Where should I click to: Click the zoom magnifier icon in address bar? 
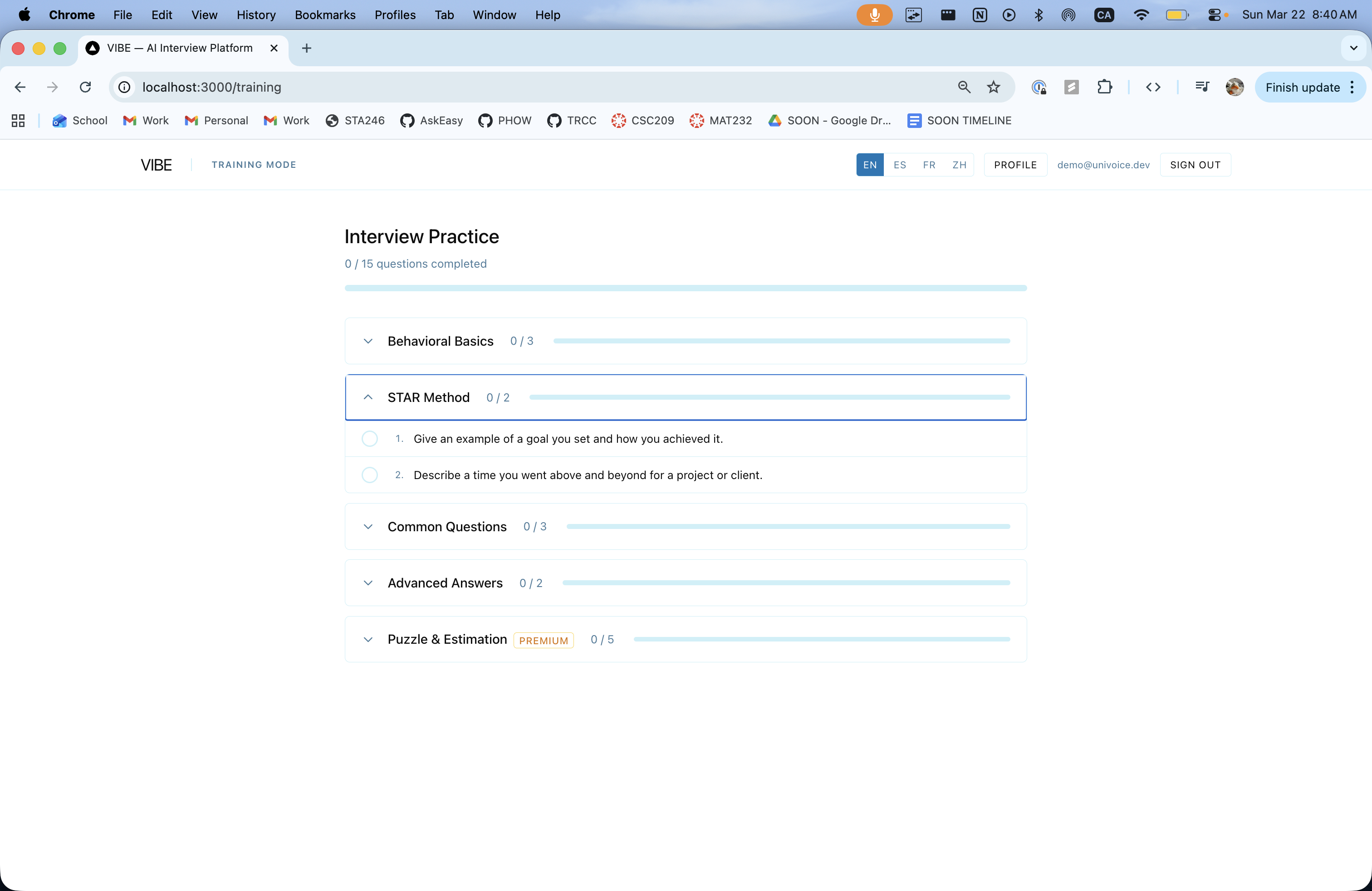tap(964, 87)
